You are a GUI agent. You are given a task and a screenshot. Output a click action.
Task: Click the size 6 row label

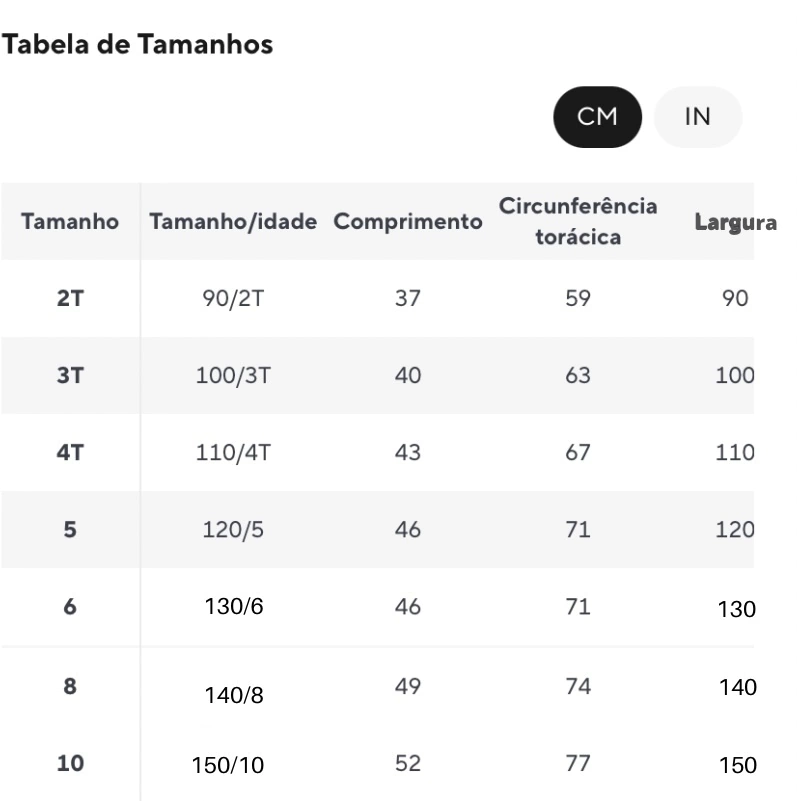[70, 607]
